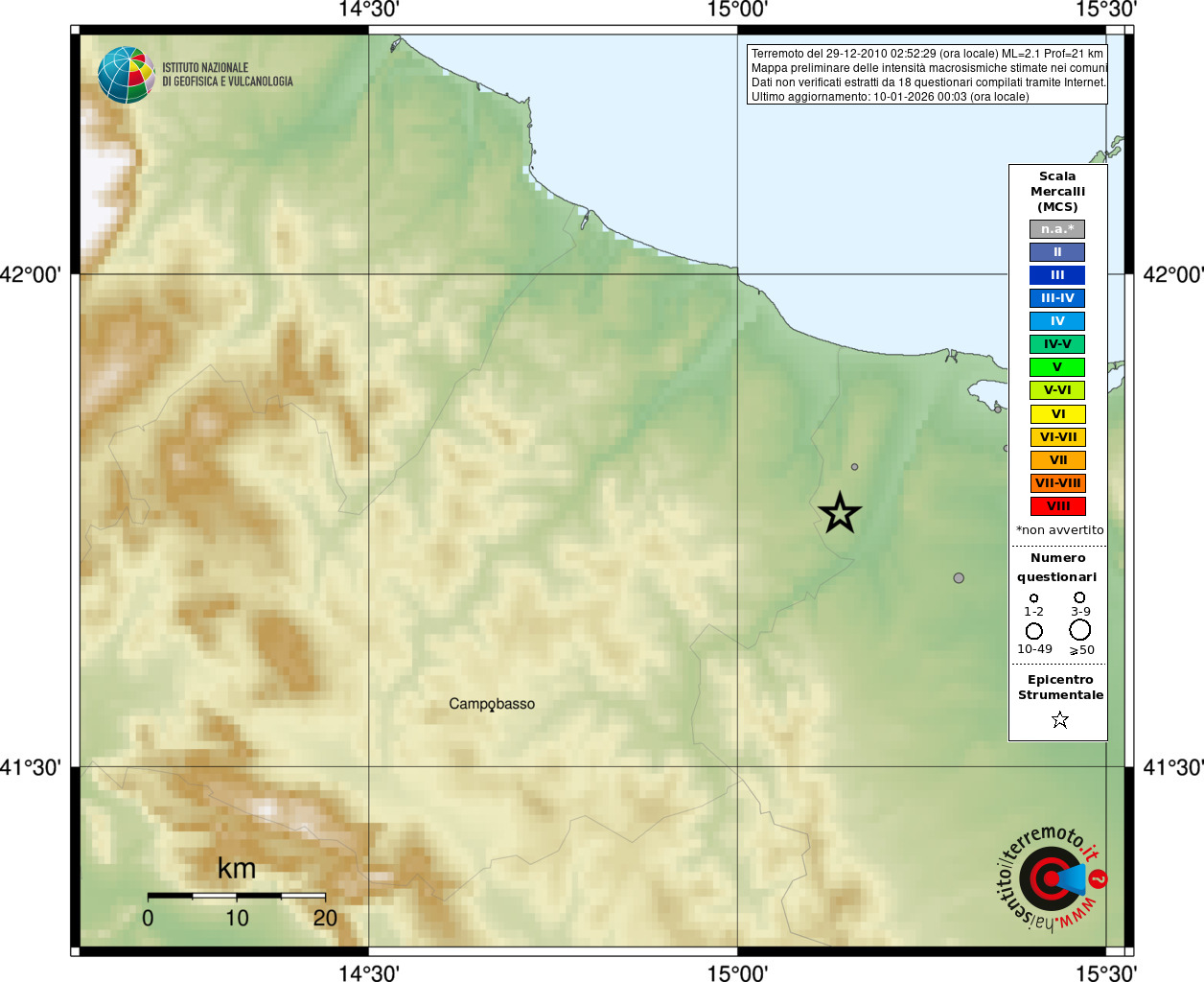Click the epicenter star symbol in legend

pos(1059,719)
